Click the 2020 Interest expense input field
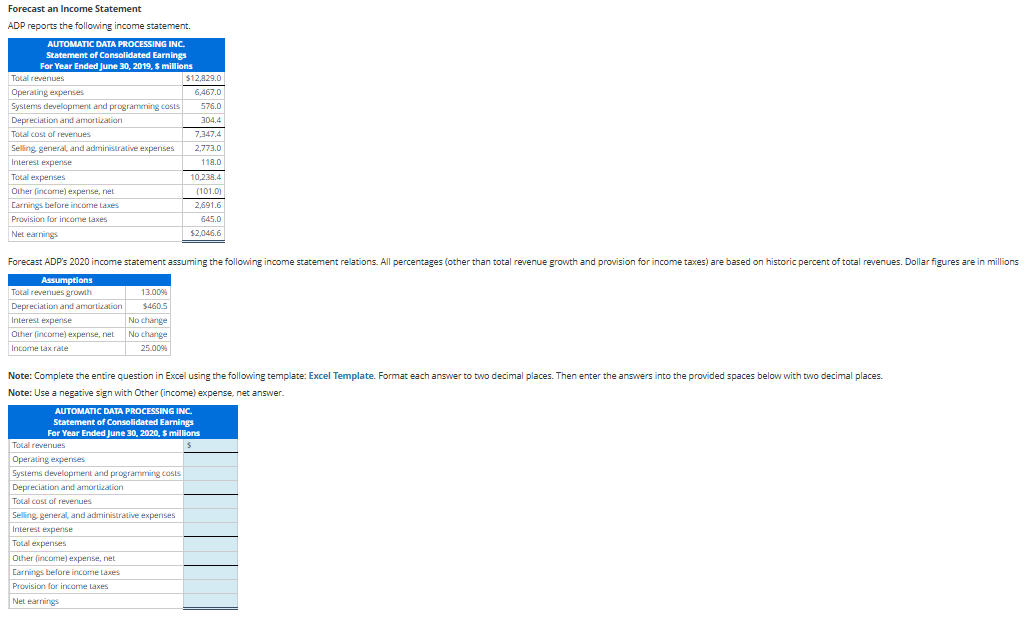This screenshot has height=623, width=1028. pyautogui.click(x=210, y=529)
